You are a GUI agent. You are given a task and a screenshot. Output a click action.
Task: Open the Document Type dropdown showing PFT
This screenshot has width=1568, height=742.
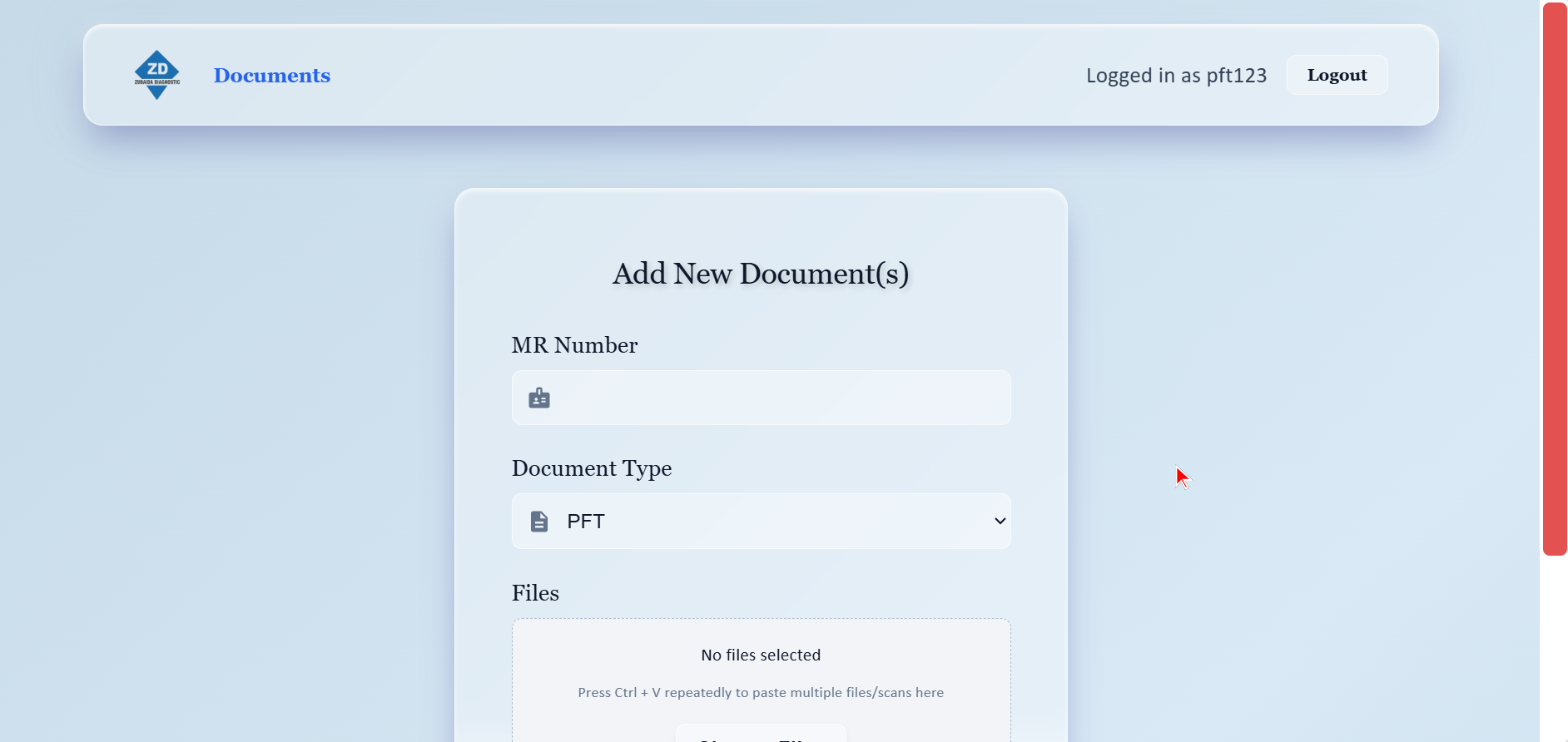click(x=761, y=522)
